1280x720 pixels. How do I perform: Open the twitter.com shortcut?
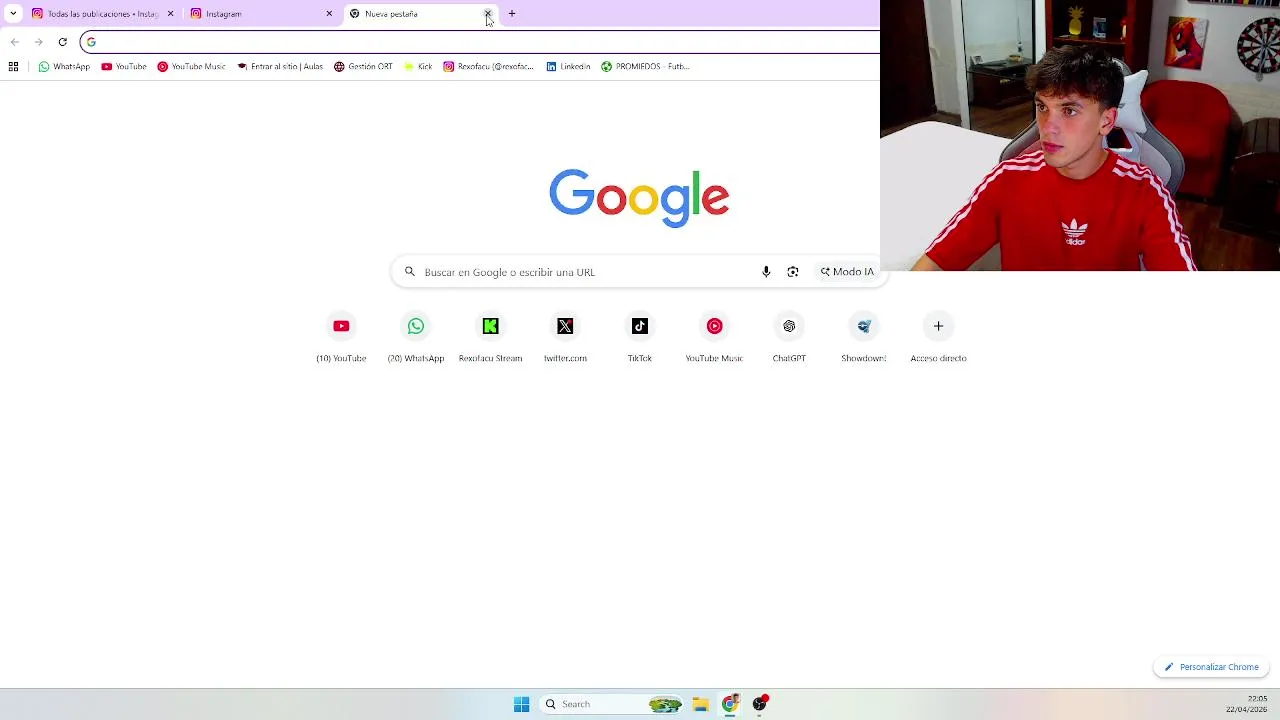click(565, 338)
